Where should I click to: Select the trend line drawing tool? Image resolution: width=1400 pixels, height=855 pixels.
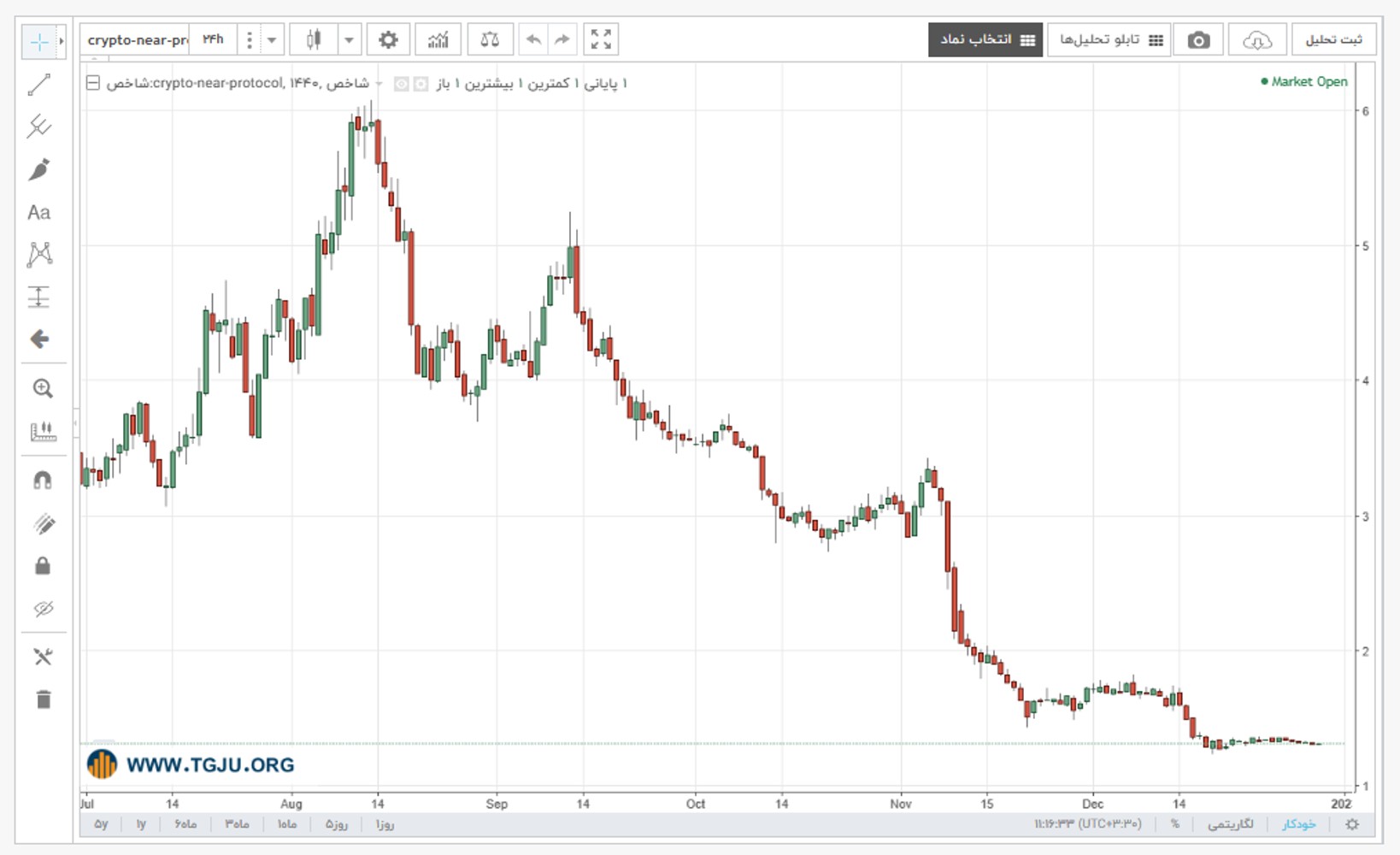click(39, 85)
